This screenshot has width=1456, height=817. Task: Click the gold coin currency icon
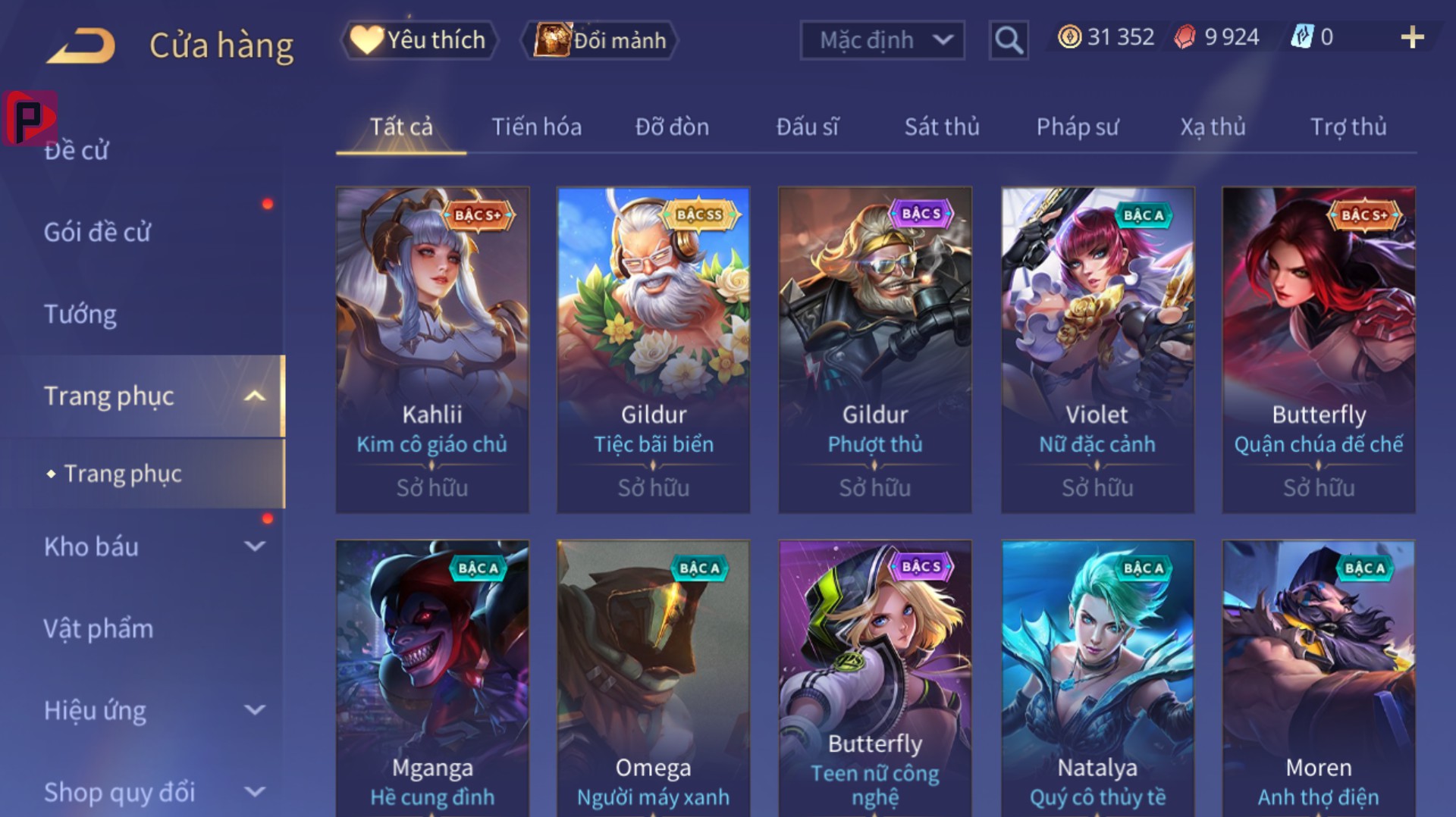[x=1069, y=37]
